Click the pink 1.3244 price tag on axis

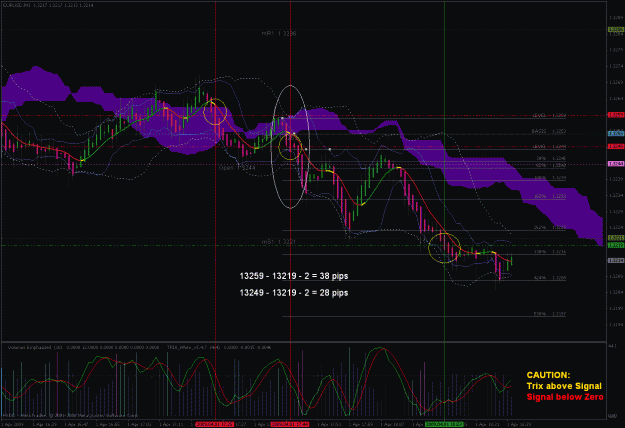[616, 164]
